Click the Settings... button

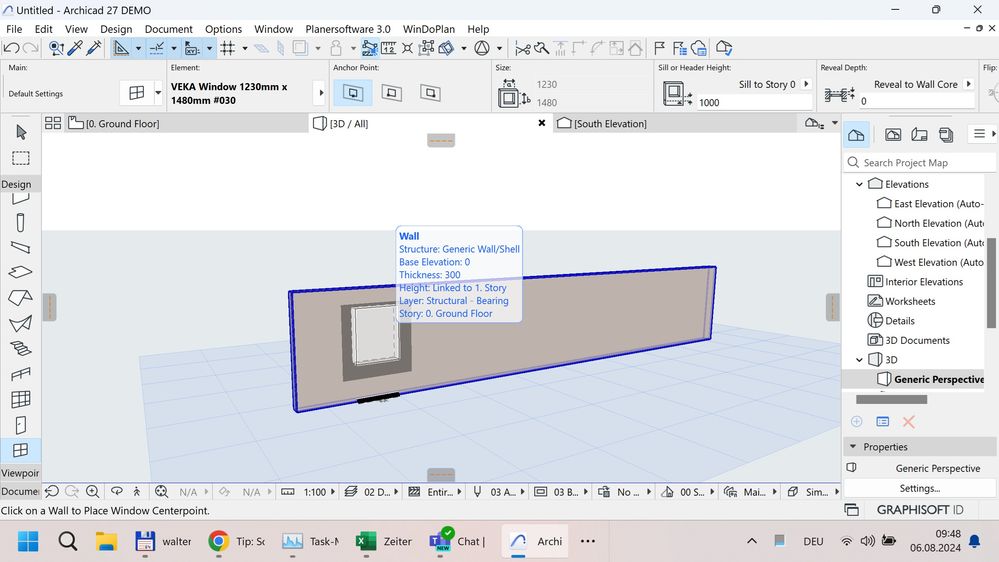click(x=919, y=488)
